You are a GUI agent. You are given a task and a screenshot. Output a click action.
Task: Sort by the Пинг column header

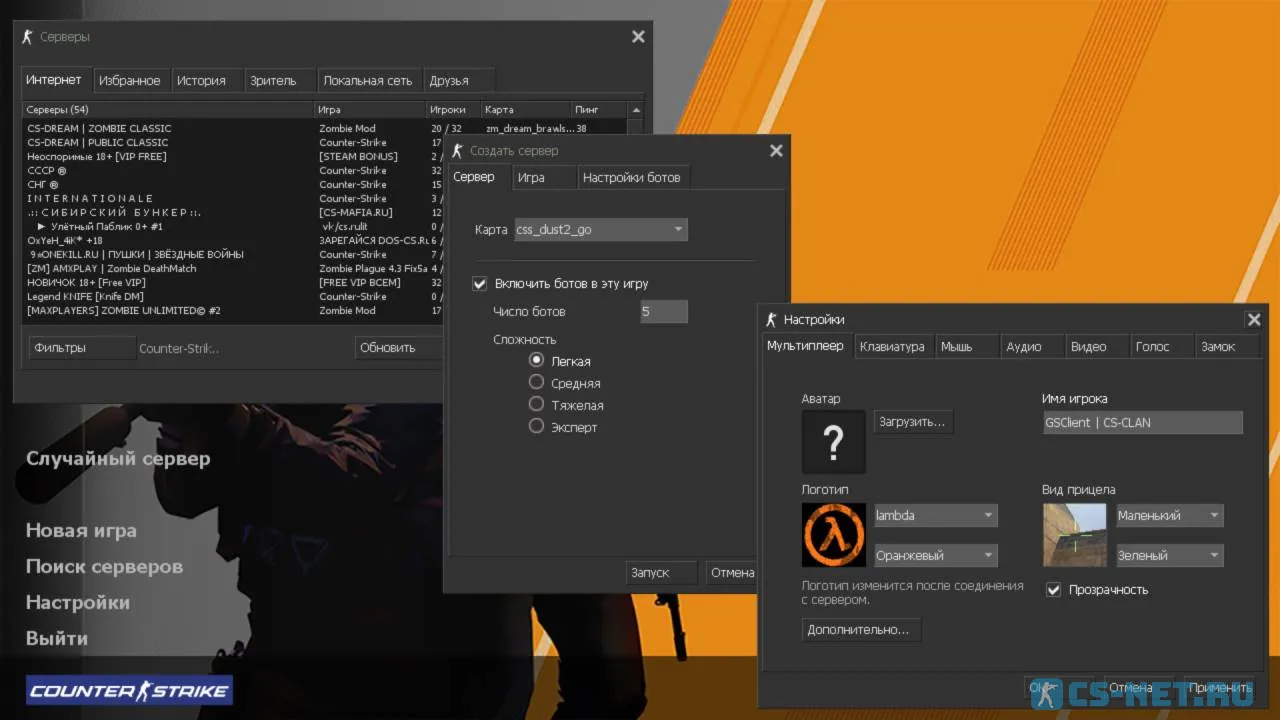tap(600, 110)
